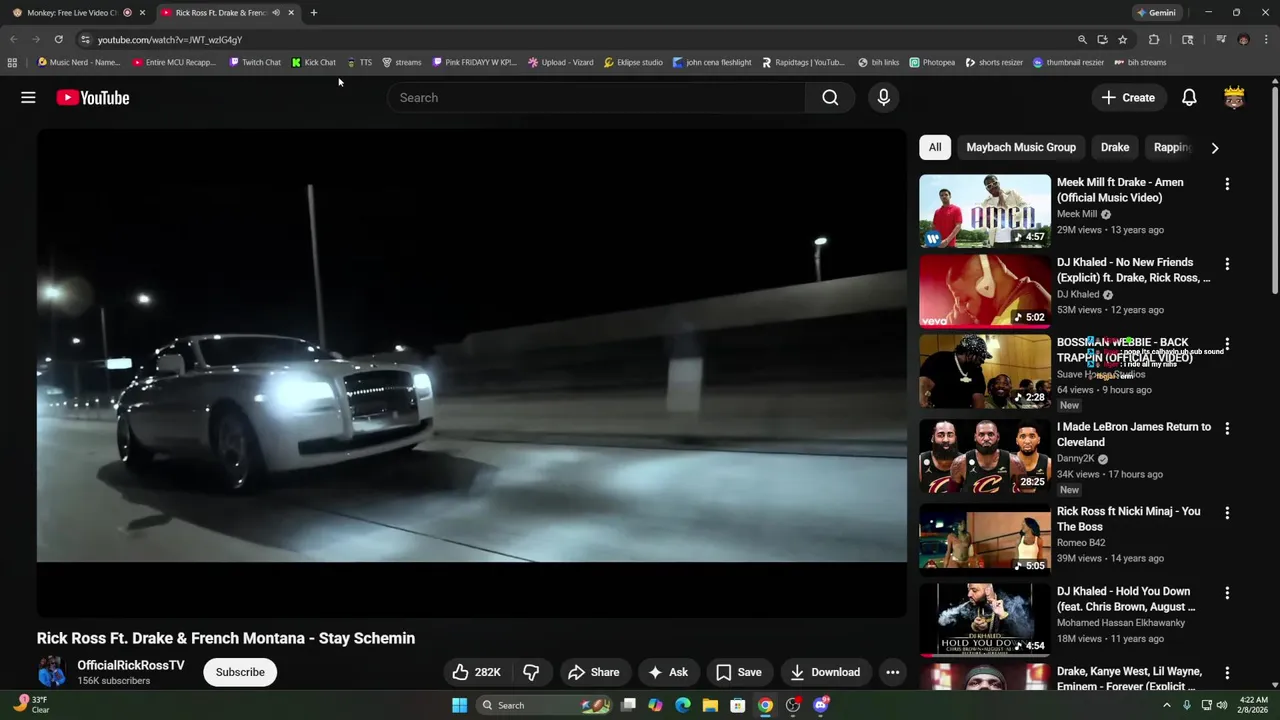Select the Maybach Music Group chip
Screen dimensions: 1280x720
[x=1021, y=147]
